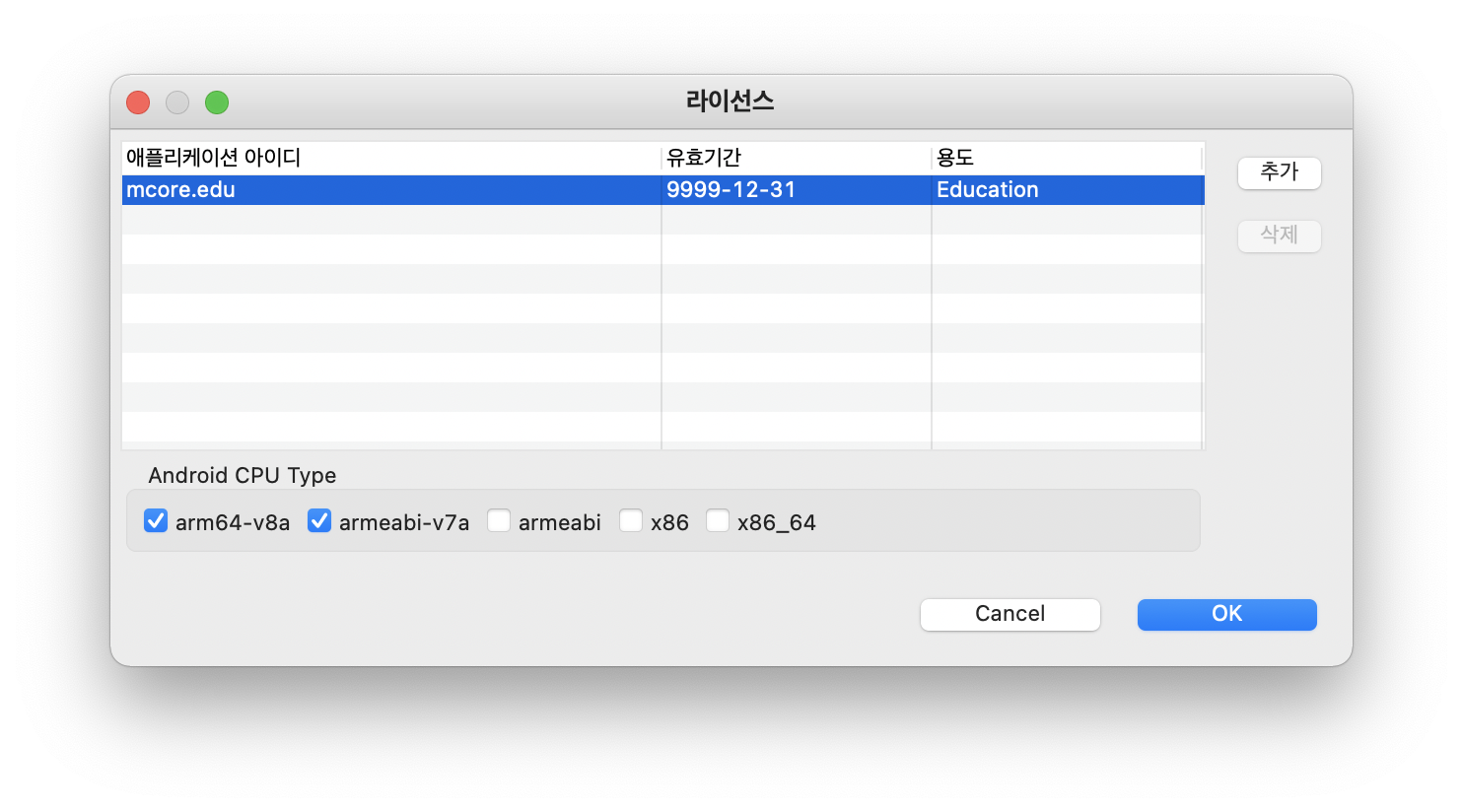Click the 삭제 button

[1279, 236]
